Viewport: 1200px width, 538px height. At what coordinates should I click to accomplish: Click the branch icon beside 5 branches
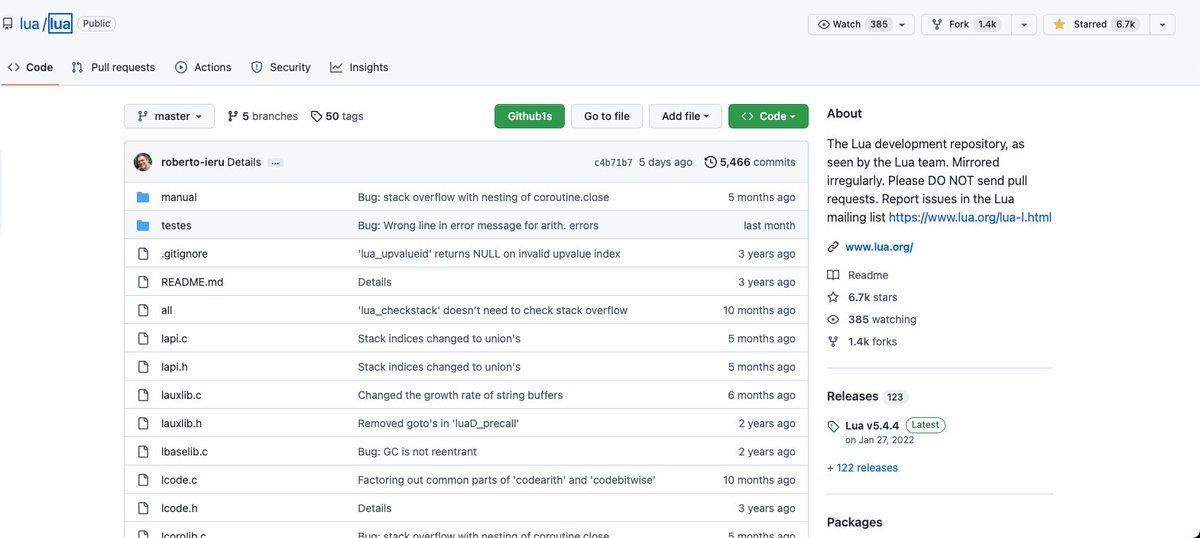pyautogui.click(x=233, y=116)
